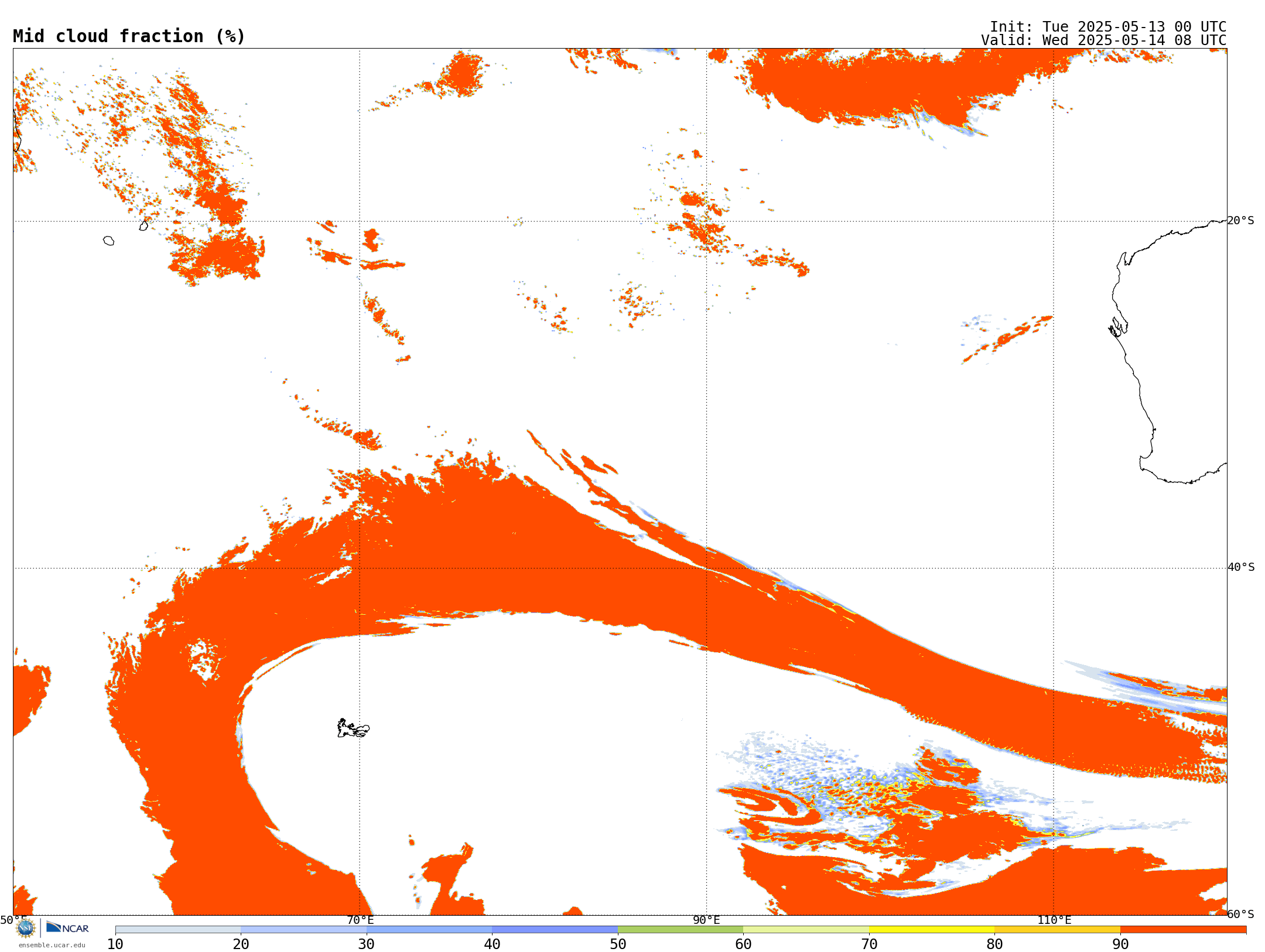Pick the 10-20 pale gray-blue colorbar segment

point(178,930)
